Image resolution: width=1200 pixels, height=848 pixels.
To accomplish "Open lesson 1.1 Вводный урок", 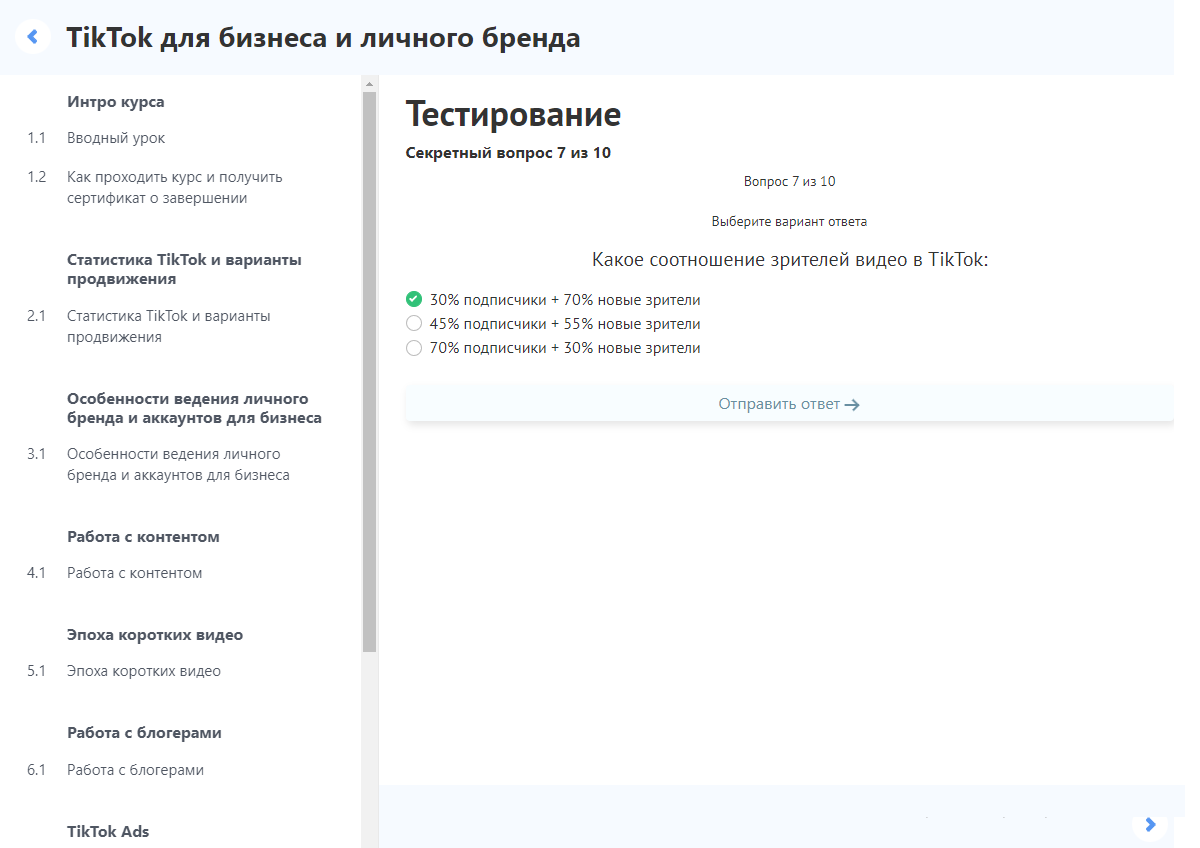I will 116,138.
